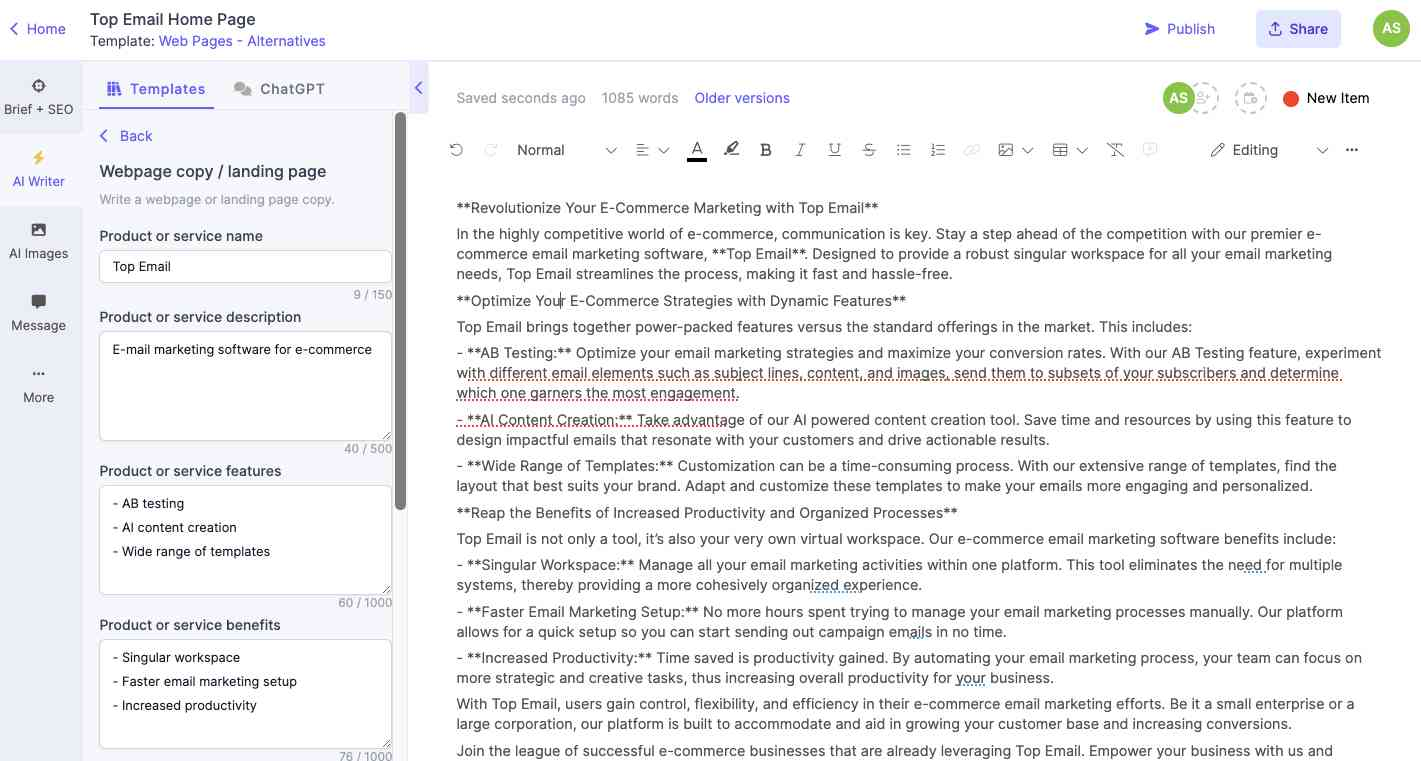Undo the last change with the undo arrow

pyautogui.click(x=457, y=149)
